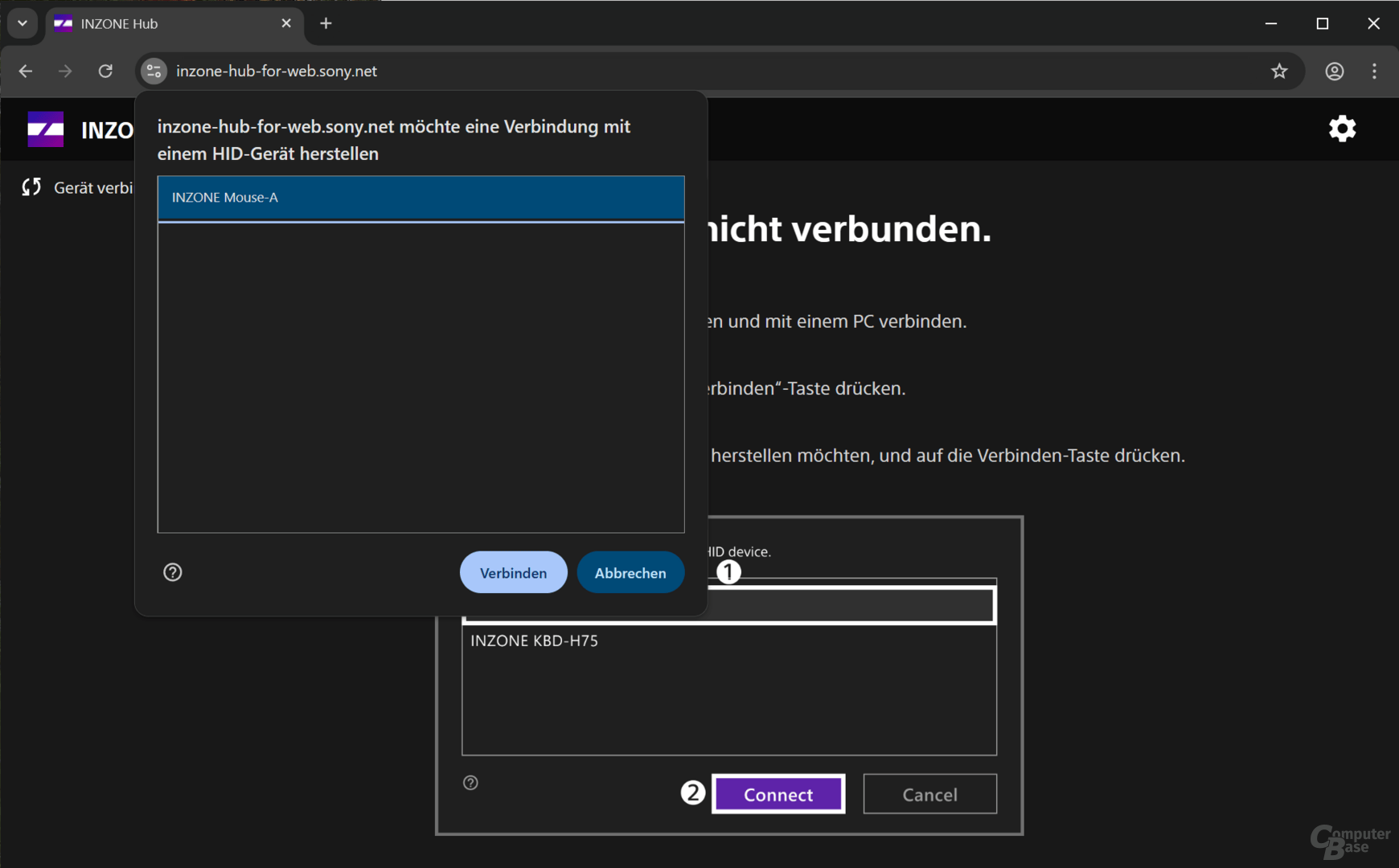This screenshot has height=868, width=1399.
Task: Select the INZONE Hub tab
Action: 161,24
